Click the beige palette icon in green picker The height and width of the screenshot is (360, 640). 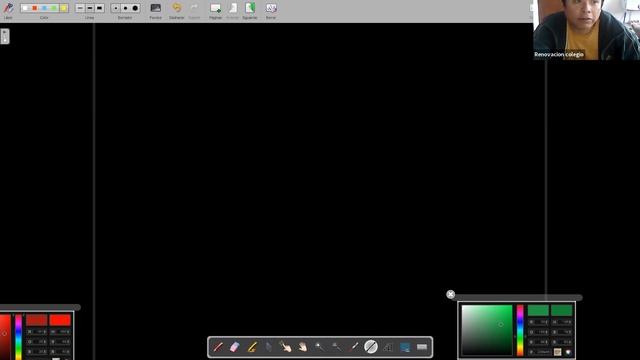point(558,352)
